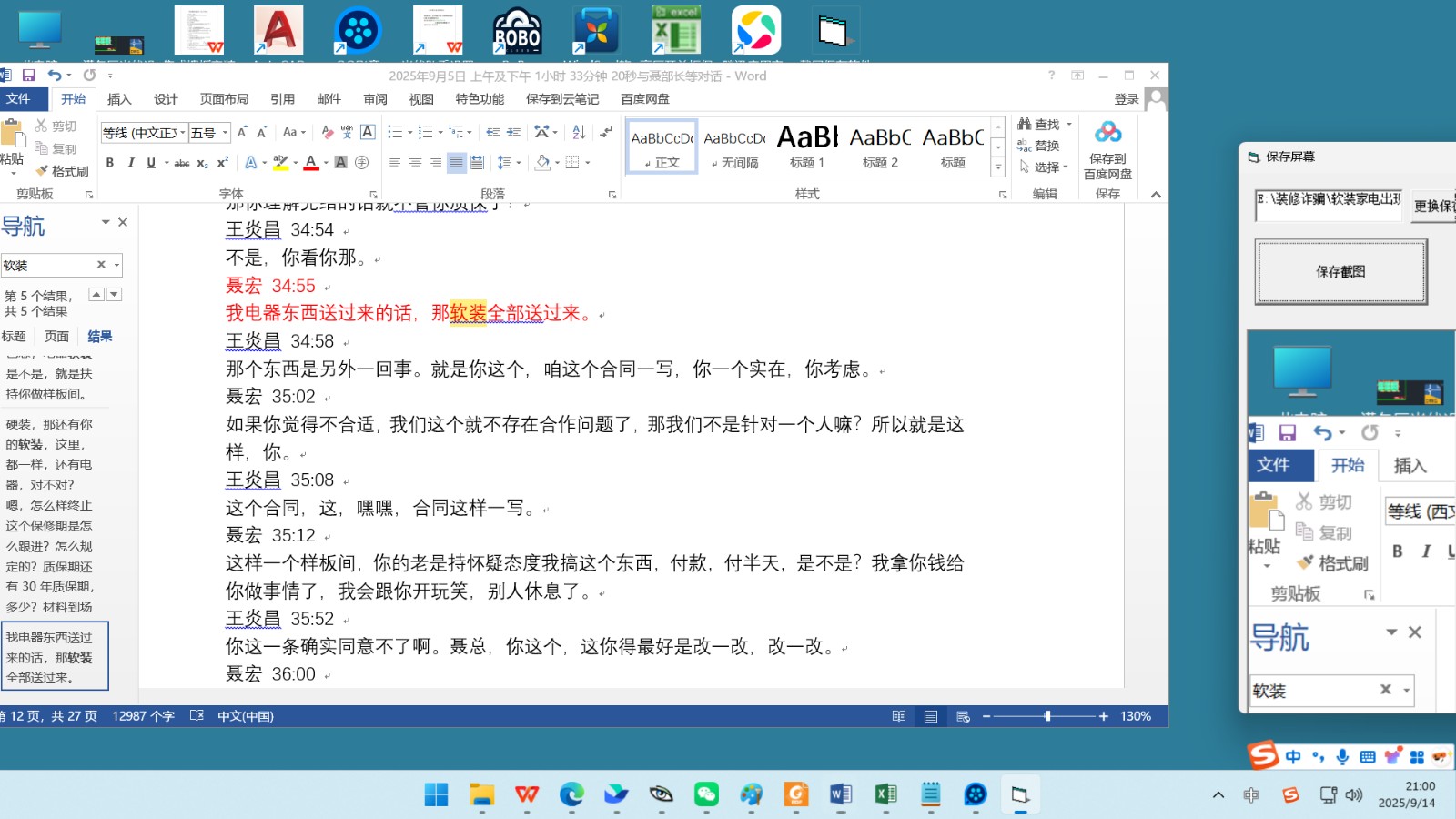This screenshot has width=1456, height=819.
Task: Toggle justified paragraph alignment
Action: coord(456,163)
